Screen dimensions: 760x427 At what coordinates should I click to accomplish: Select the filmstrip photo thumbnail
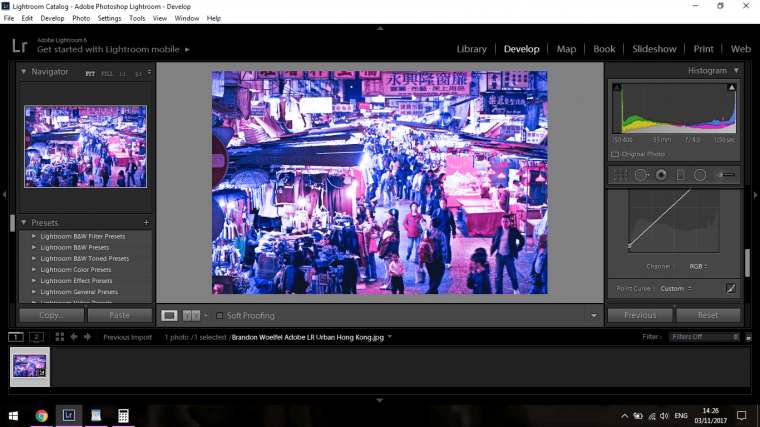click(x=30, y=366)
